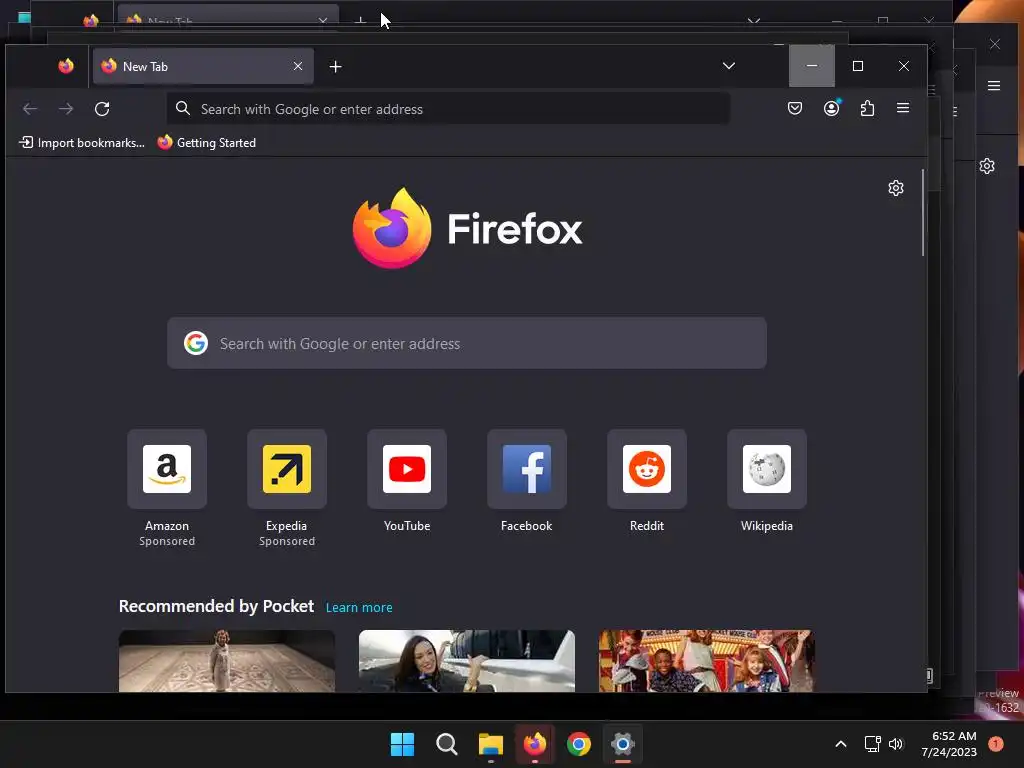
Task: Close the New Tab tab
Action: pos(298,66)
